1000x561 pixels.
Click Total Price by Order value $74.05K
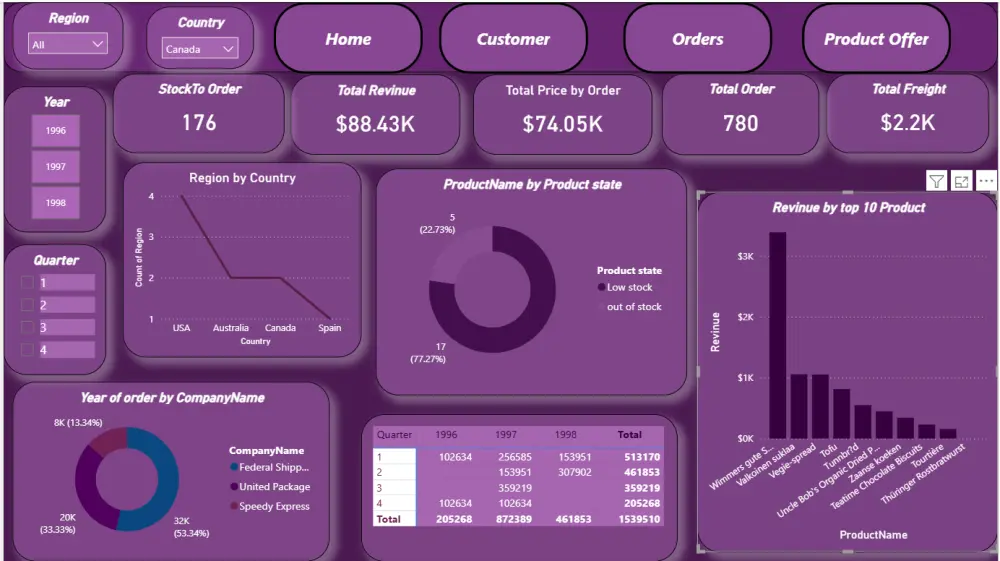pyautogui.click(x=562, y=124)
